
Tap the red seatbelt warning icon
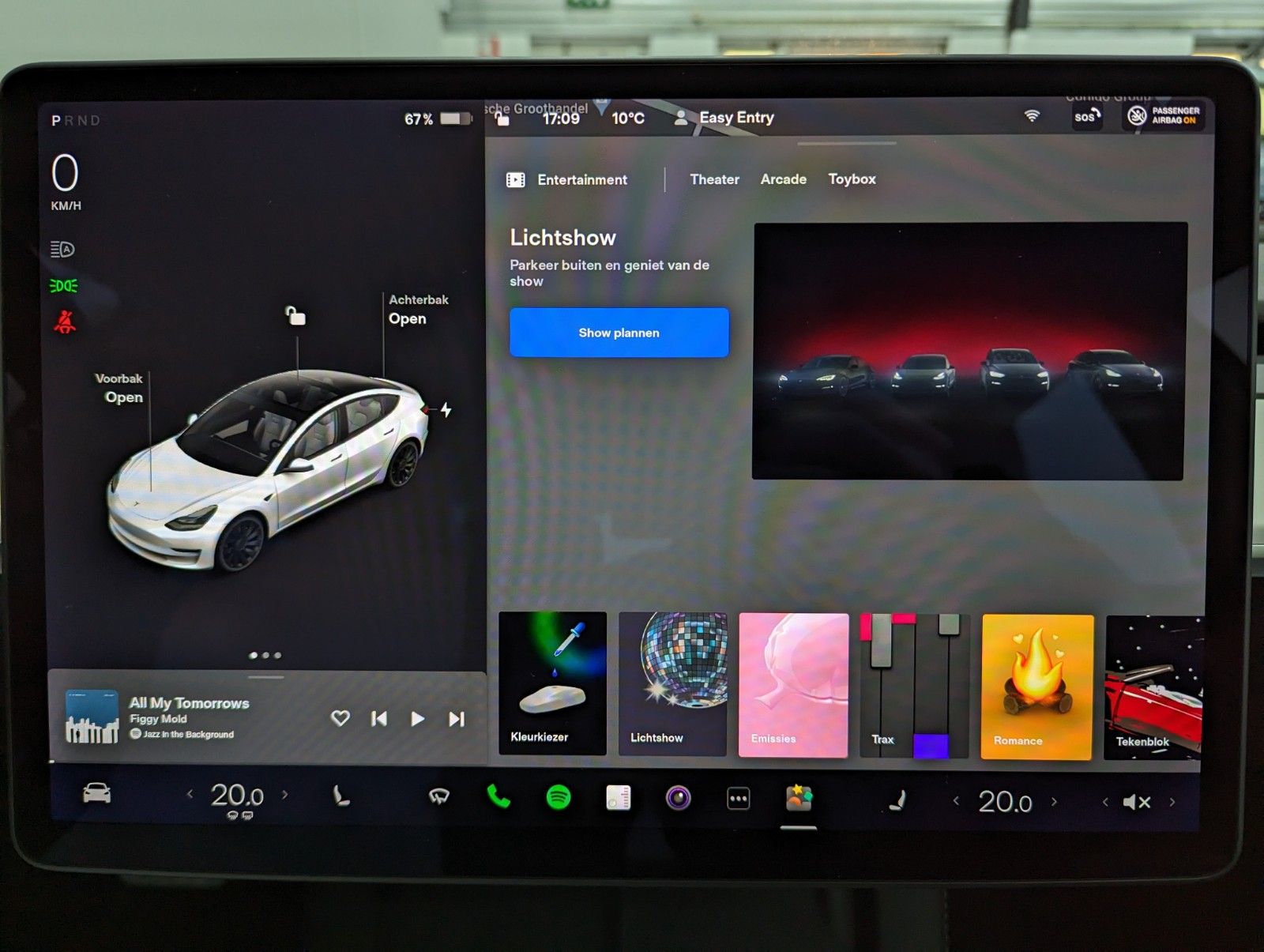coord(65,322)
